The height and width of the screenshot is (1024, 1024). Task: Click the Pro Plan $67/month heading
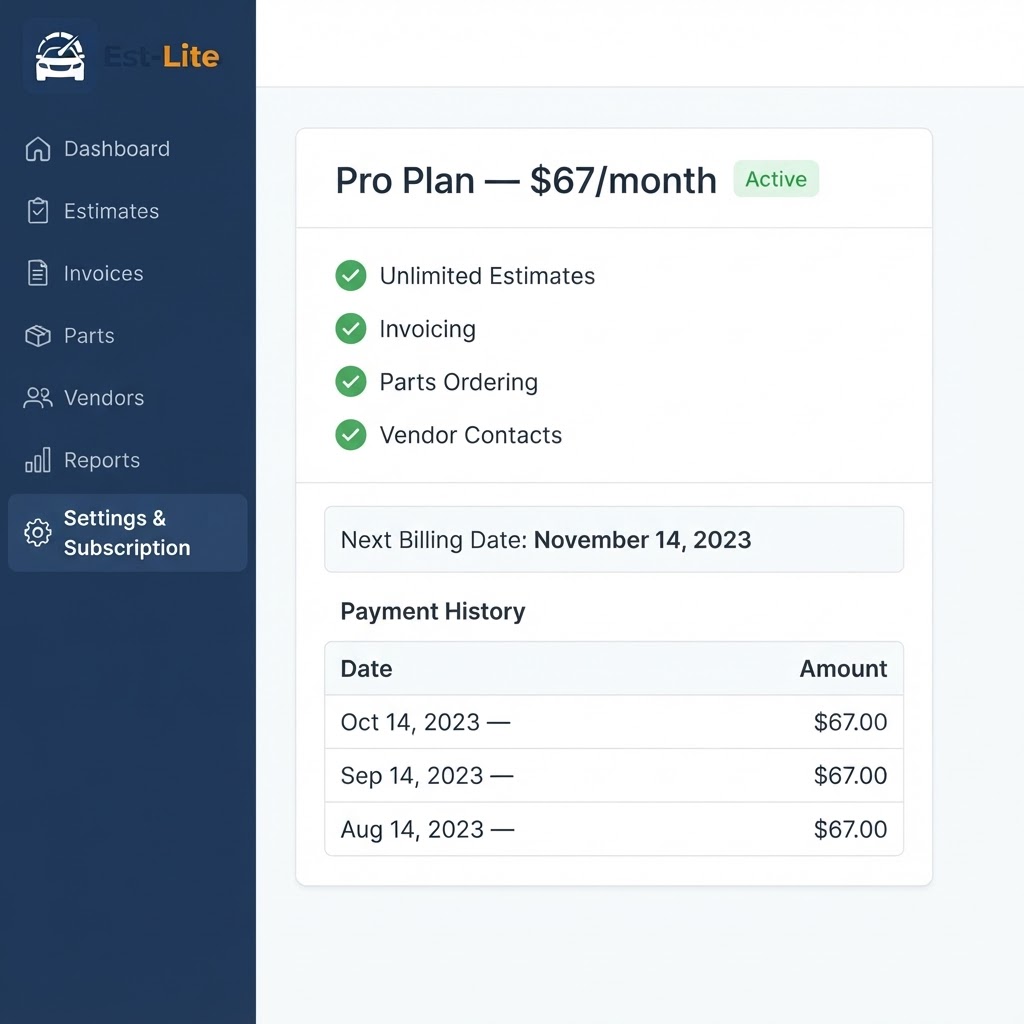[526, 180]
